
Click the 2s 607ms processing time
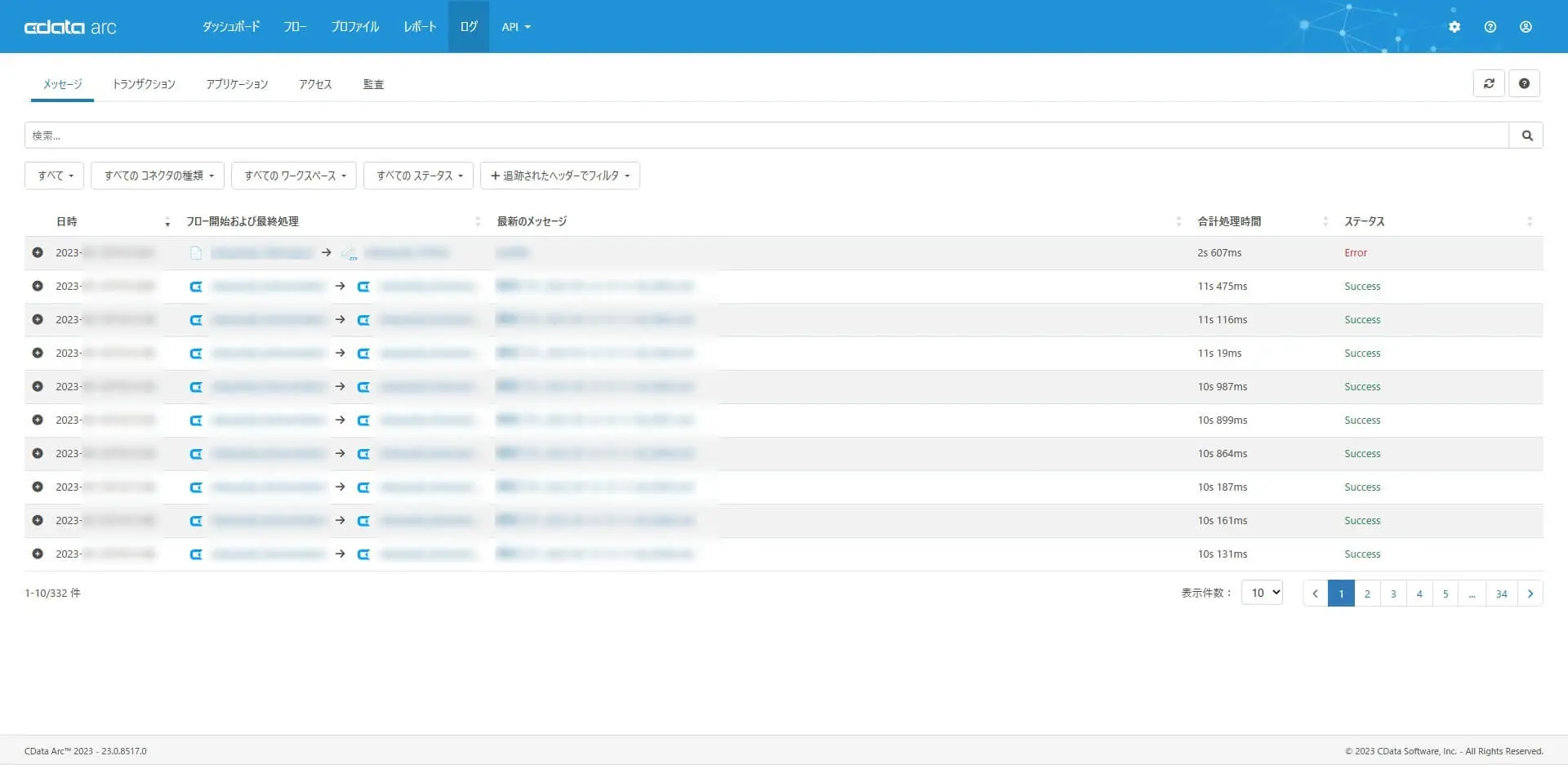1219,253
